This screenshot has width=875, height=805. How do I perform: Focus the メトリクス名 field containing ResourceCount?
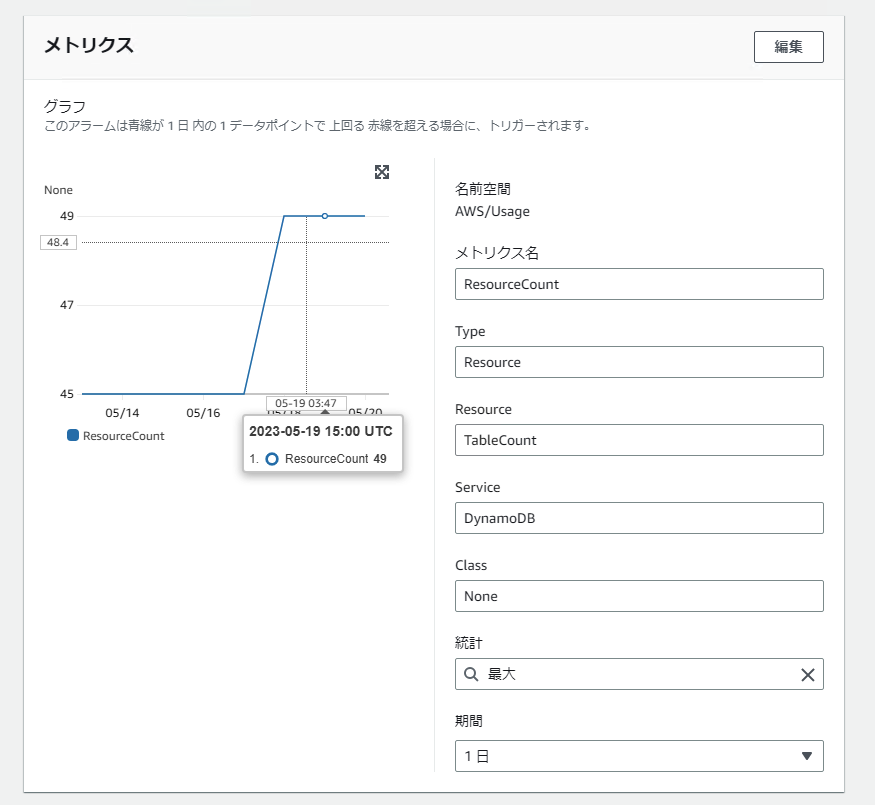point(638,284)
